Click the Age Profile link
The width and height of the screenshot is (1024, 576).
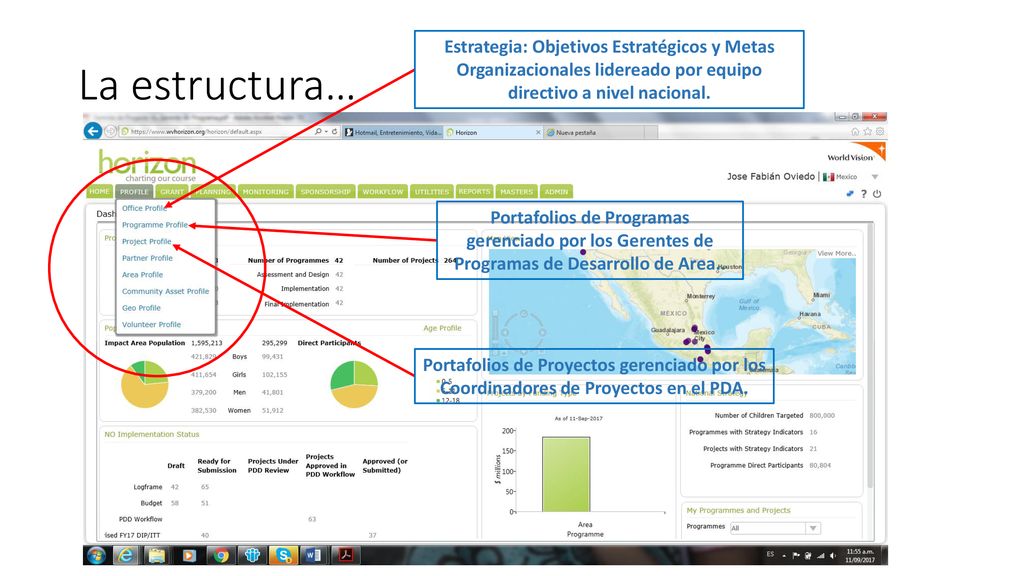pyautogui.click(x=442, y=328)
